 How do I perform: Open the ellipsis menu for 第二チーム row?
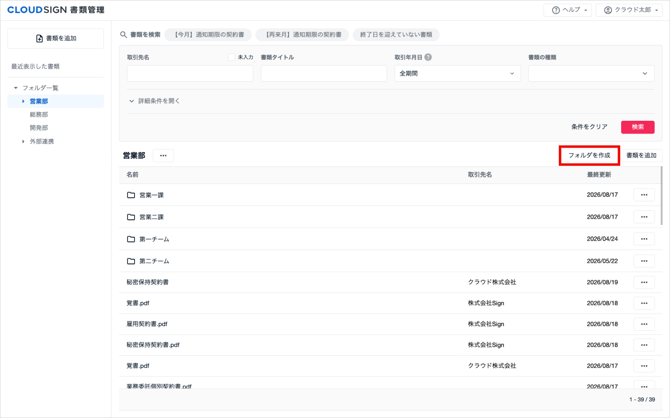pyautogui.click(x=644, y=261)
